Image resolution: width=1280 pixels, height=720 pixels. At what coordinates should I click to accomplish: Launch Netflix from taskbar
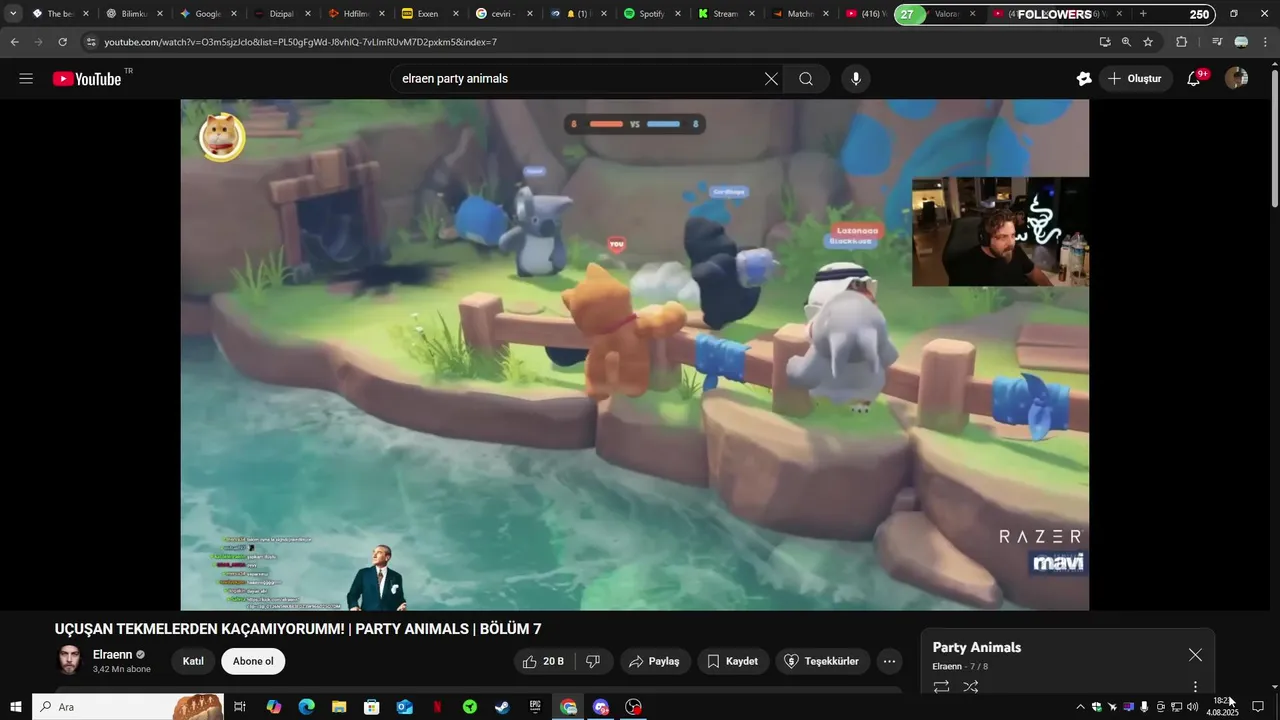[x=437, y=707]
